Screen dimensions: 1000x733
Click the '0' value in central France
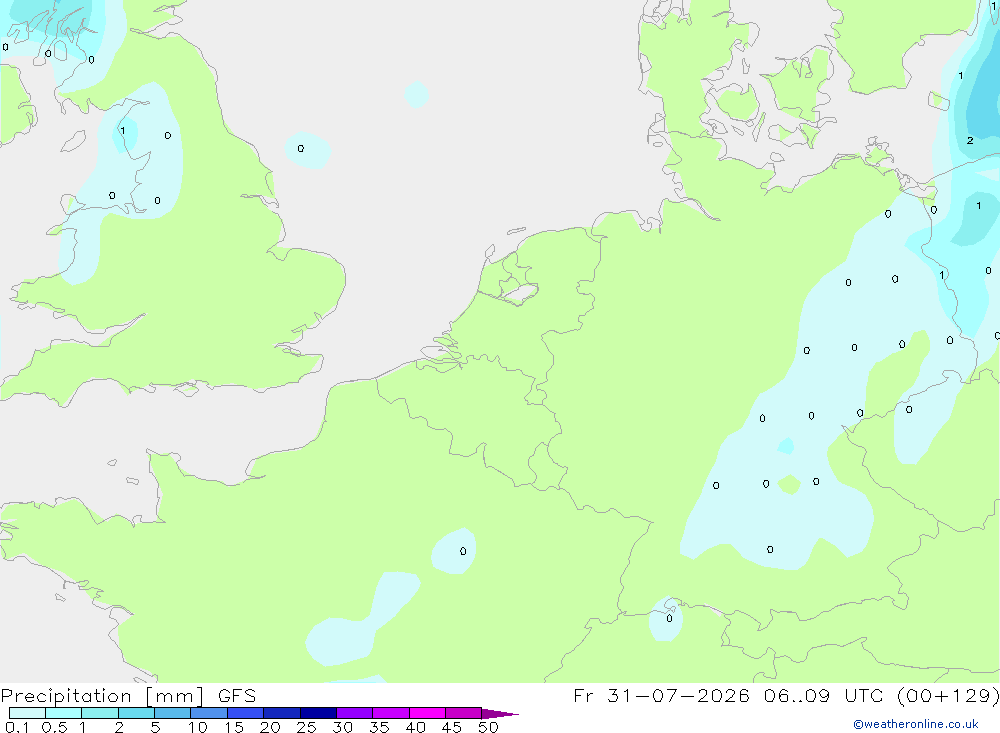click(463, 551)
